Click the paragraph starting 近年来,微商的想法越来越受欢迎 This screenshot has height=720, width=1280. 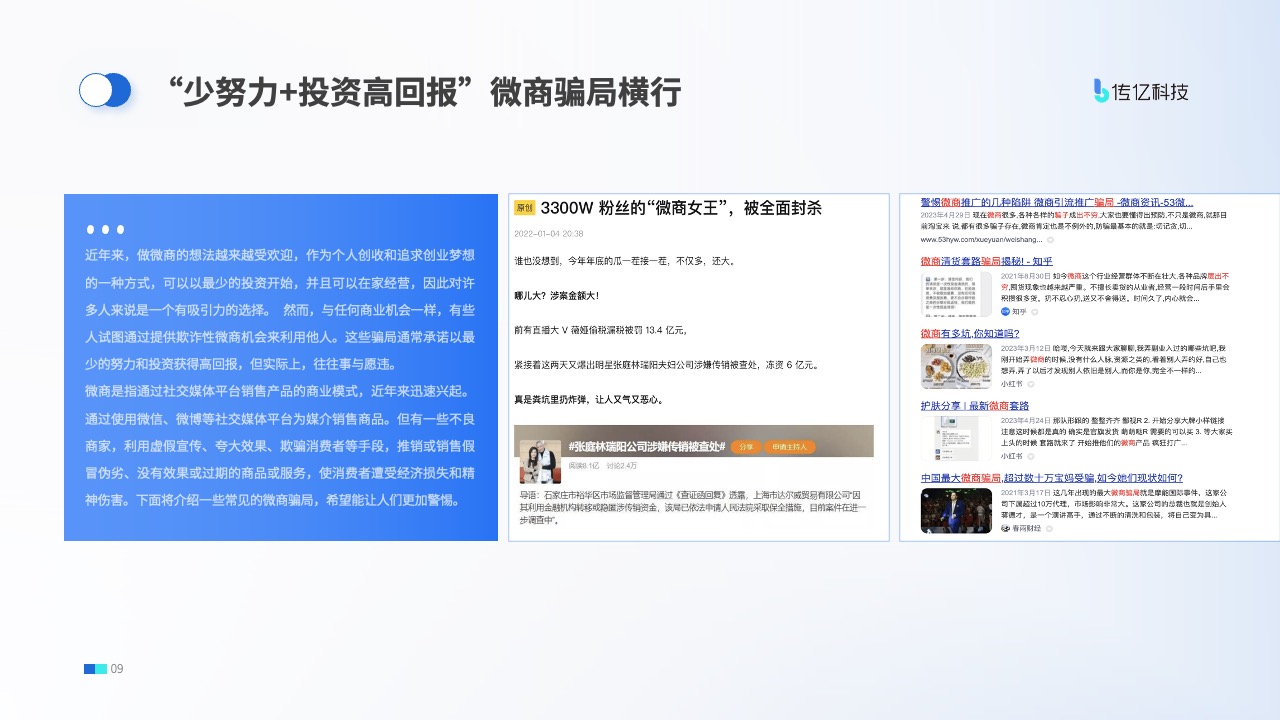[280, 310]
